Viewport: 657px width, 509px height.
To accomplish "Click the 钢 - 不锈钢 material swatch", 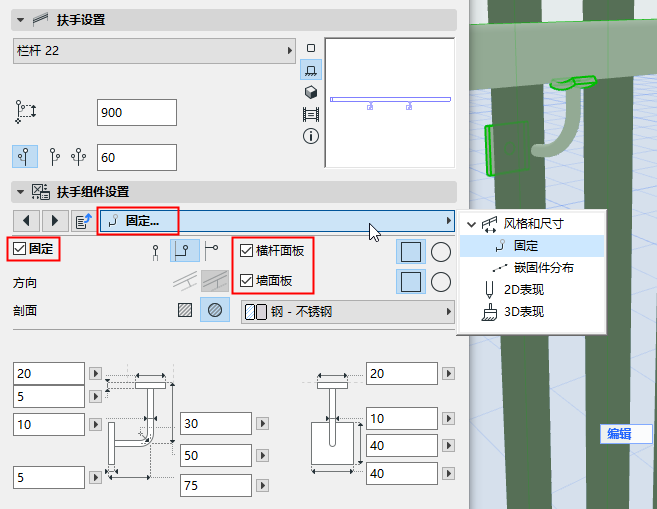I will pos(256,312).
